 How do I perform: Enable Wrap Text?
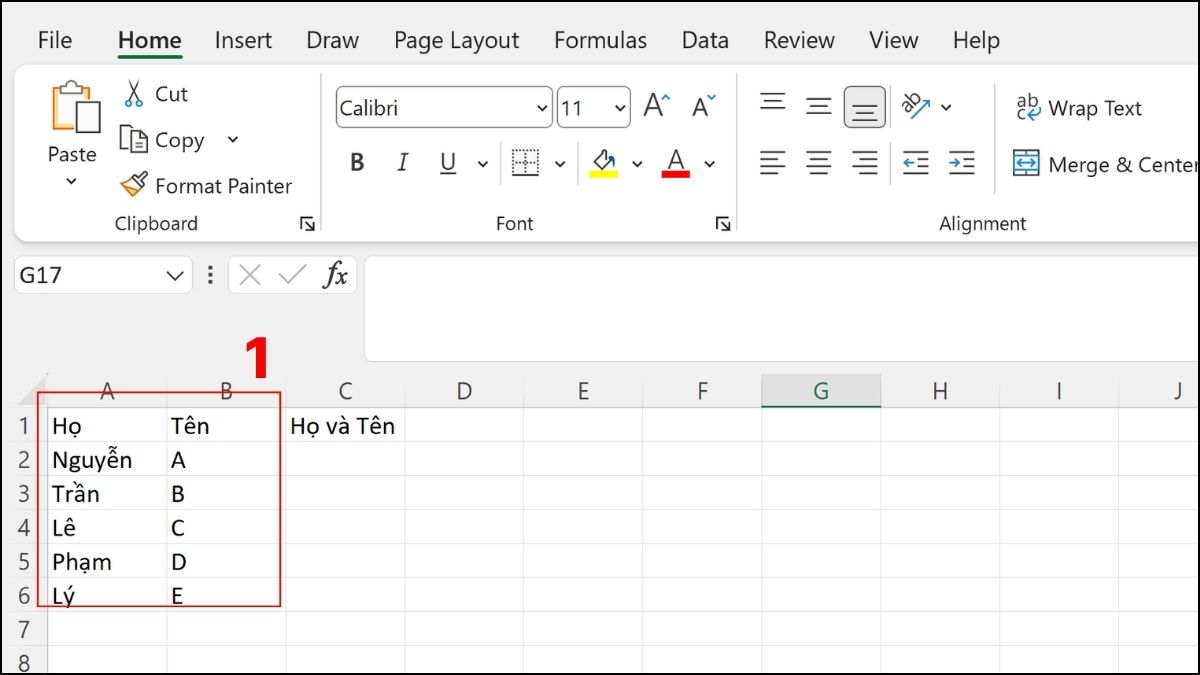point(1079,107)
